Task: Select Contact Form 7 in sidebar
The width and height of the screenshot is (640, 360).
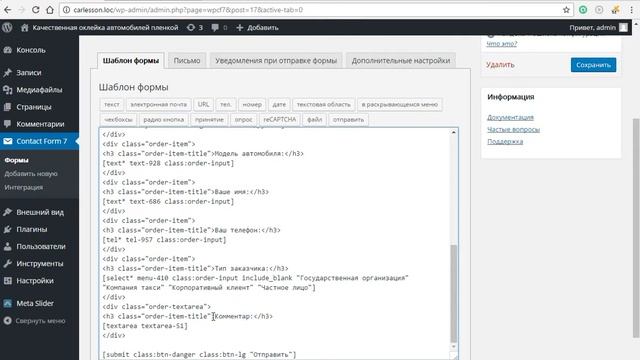Action: coord(39,141)
